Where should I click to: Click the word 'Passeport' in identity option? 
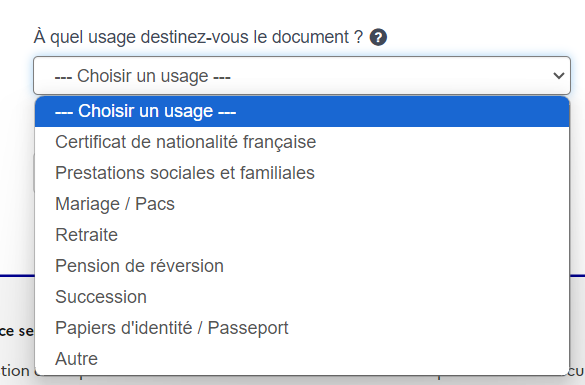[x=248, y=328]
